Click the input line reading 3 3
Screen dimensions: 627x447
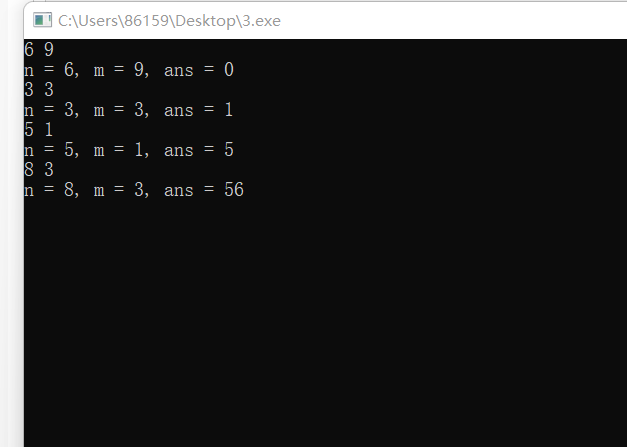pyautogui.click(x=39, y=90)
